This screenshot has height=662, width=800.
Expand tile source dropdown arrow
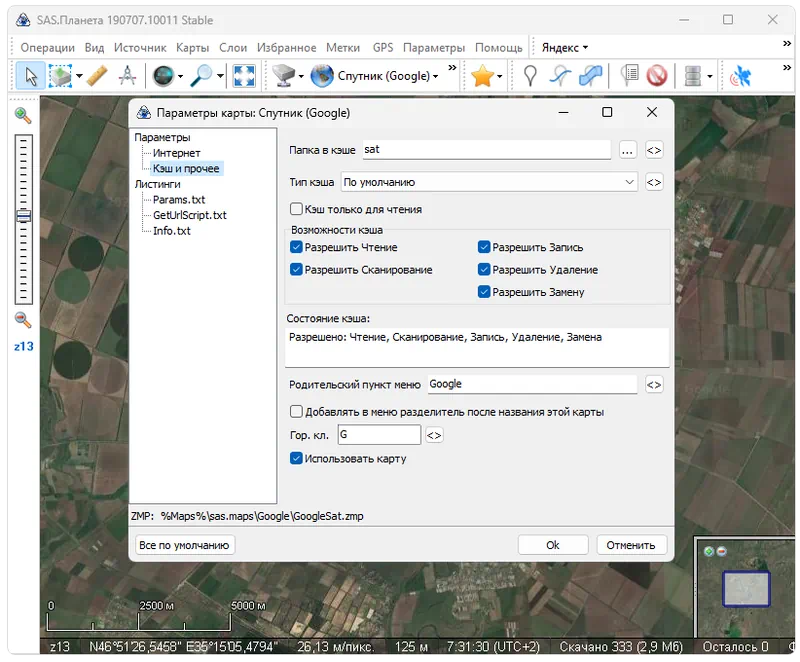301,77
